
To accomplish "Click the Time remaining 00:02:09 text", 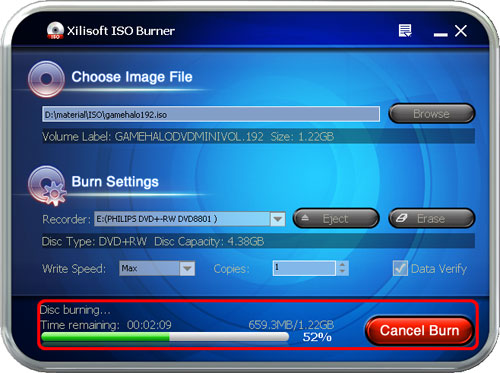I will [106, 325].
